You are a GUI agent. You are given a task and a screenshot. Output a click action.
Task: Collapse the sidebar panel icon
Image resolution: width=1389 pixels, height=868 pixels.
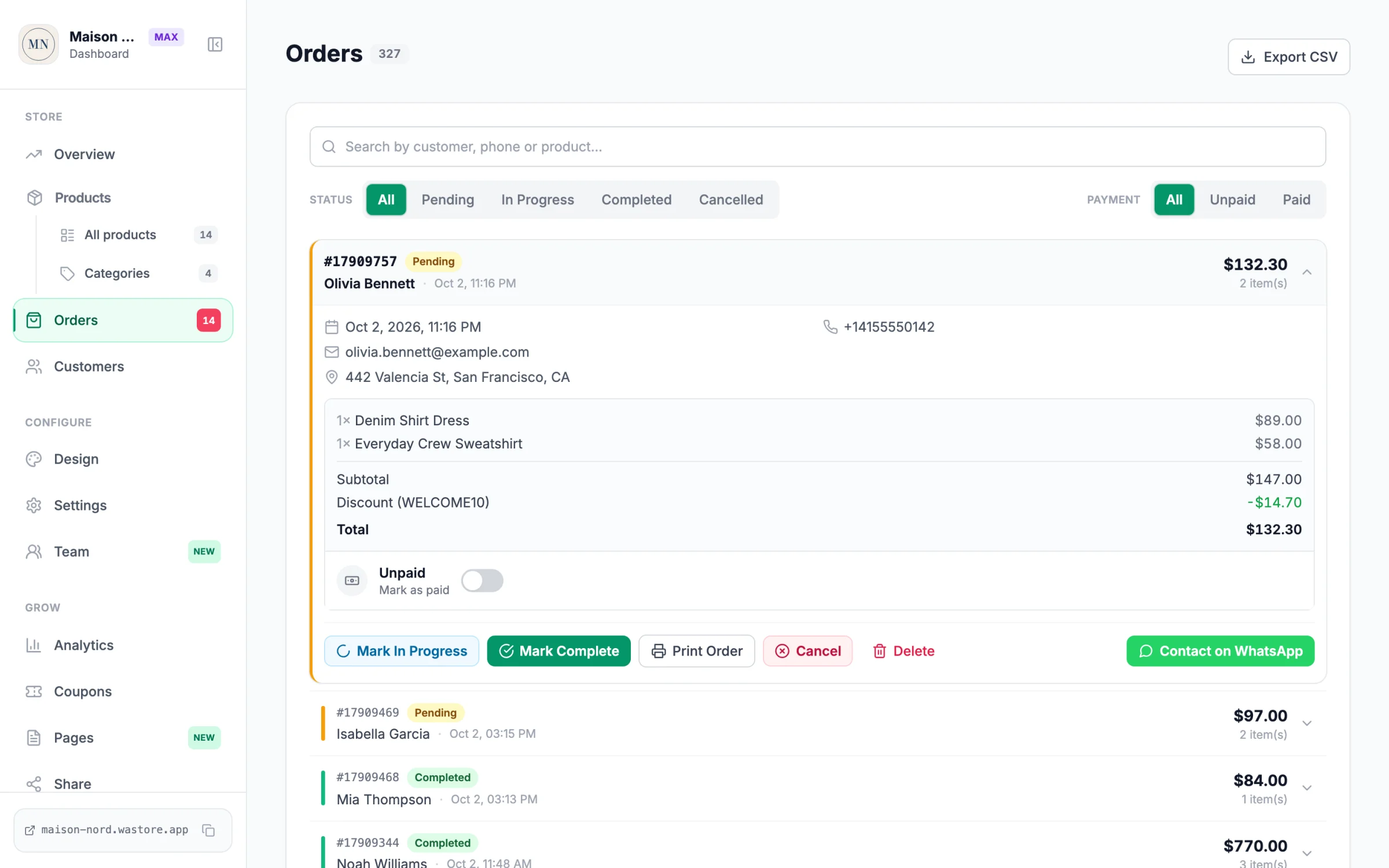(x=215, y=45)
